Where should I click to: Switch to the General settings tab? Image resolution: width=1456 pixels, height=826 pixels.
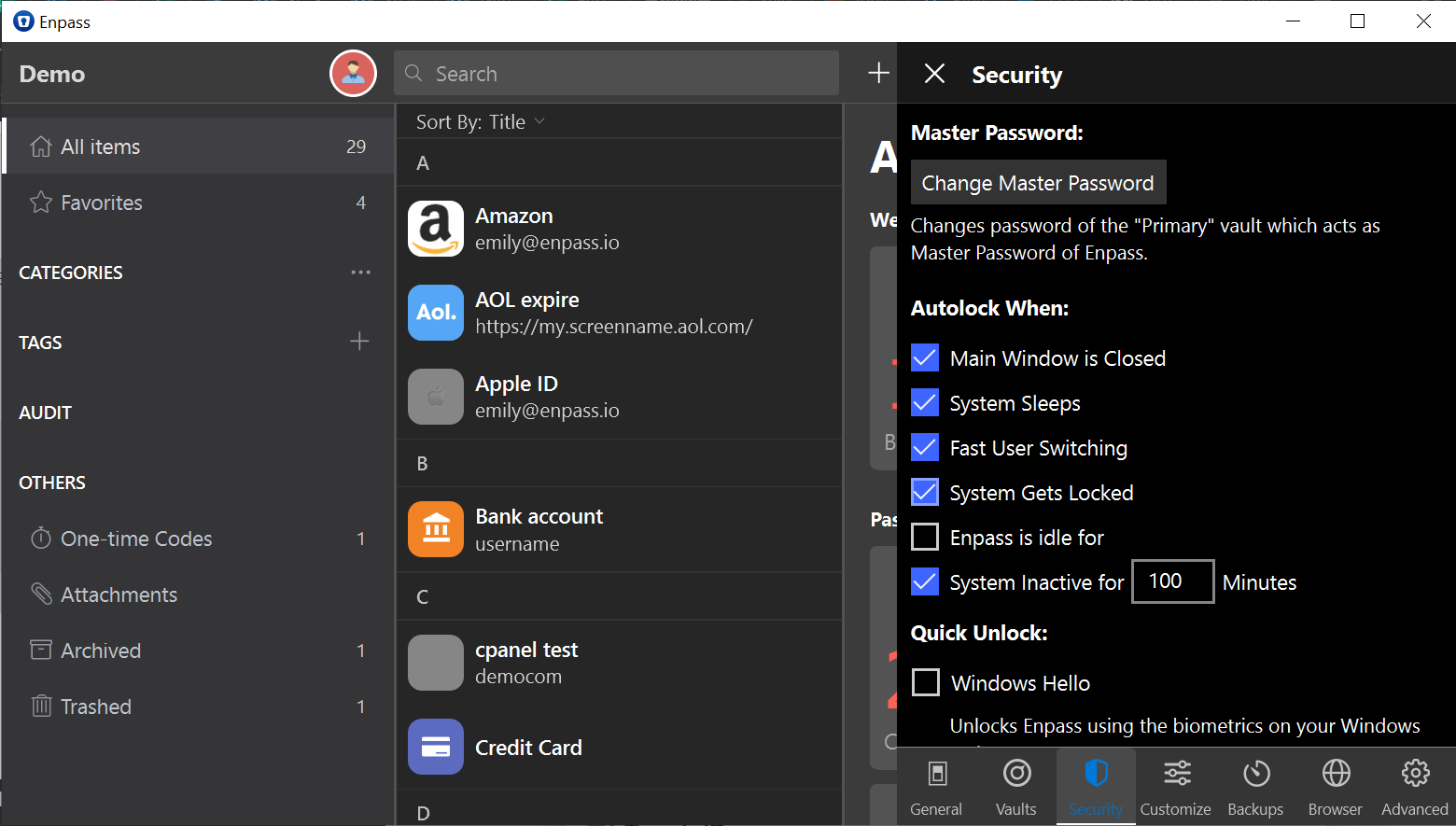coord(936,787)
